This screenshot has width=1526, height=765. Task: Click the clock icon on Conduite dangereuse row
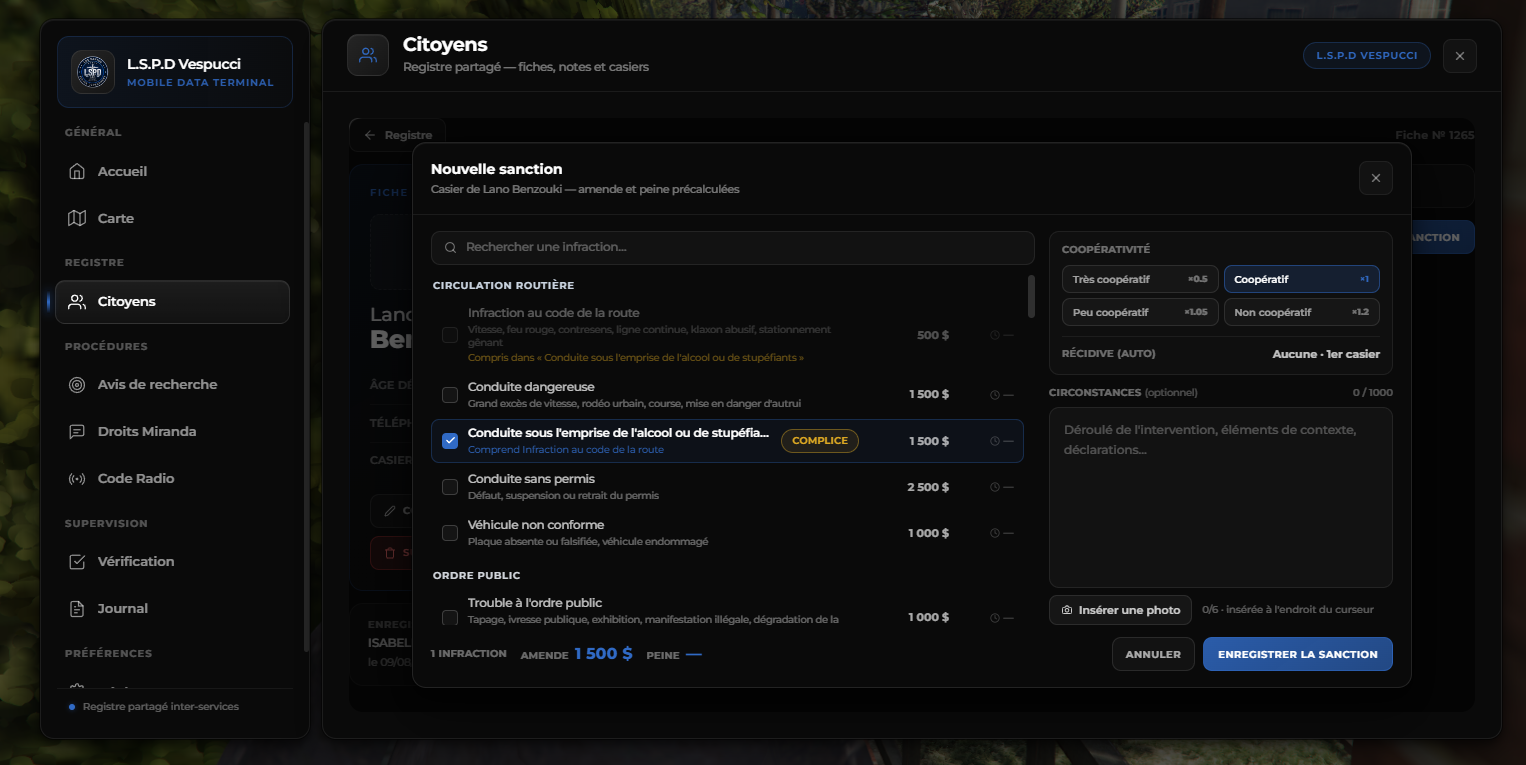[994, 395]
